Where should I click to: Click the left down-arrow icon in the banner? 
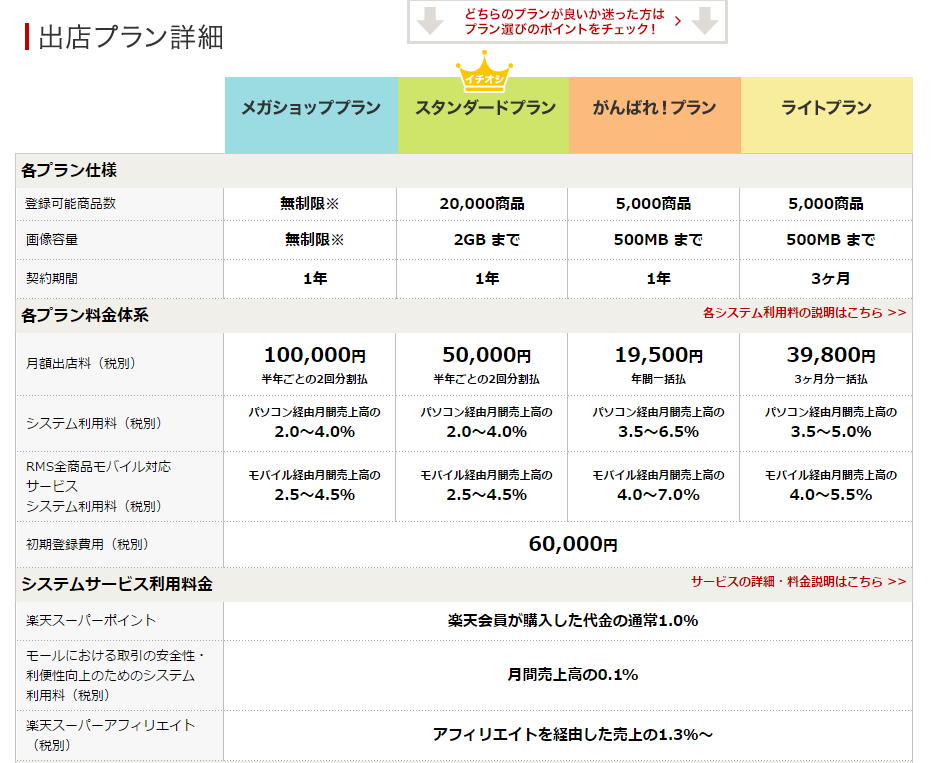pyautogui.click(x=430, y=21)
